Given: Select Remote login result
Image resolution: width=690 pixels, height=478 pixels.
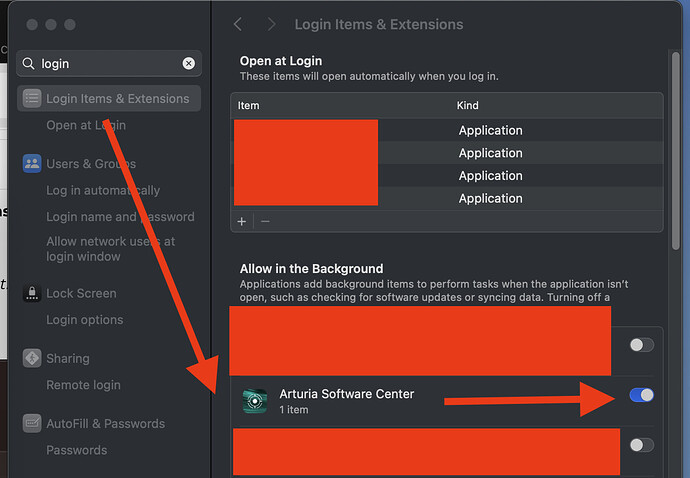Looking at the screenshot, I should click(x=83, y=385).
